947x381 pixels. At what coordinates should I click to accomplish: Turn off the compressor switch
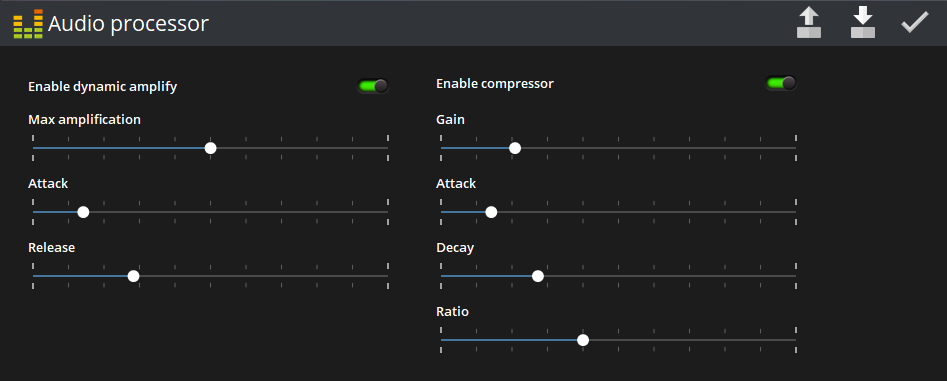click(x=781, y=83)
